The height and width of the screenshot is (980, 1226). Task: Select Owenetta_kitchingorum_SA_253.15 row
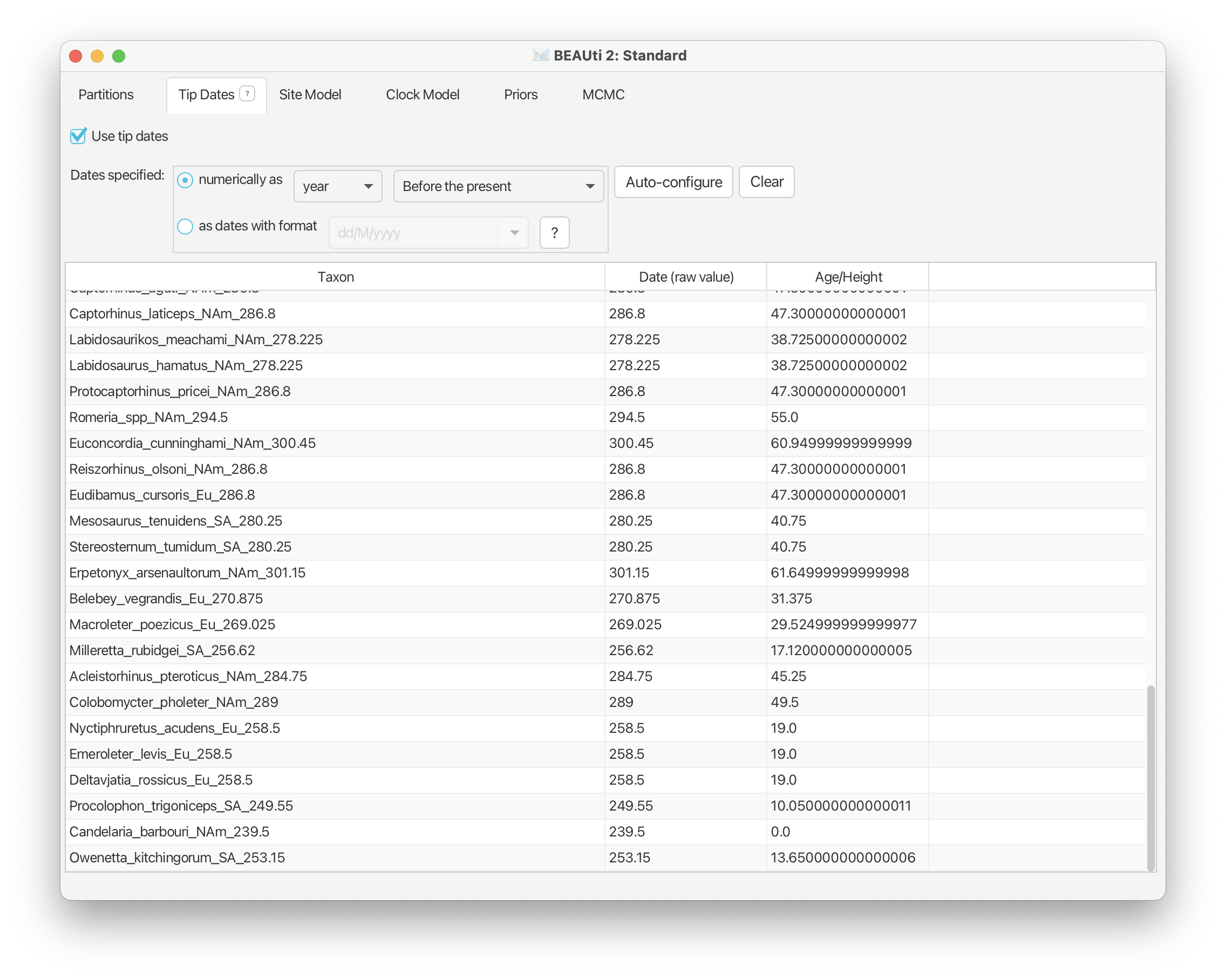605,857
